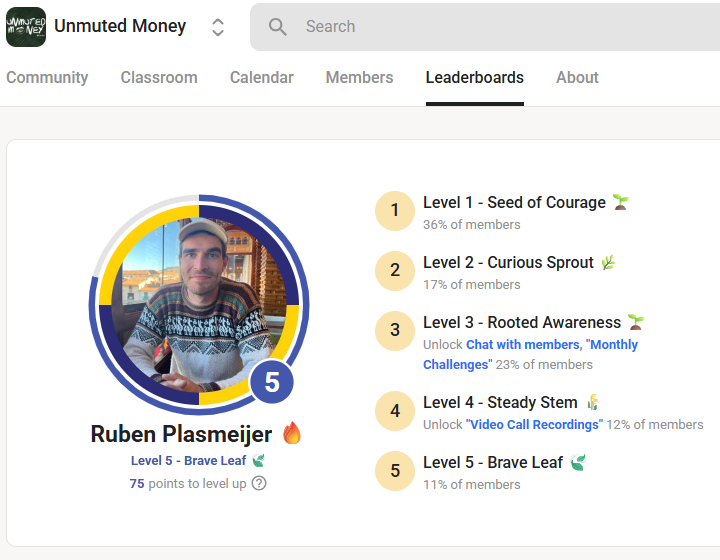The width and height of the screenshot is (720, 560).
Task: Open the Members tab
Action: pos(359,78)
